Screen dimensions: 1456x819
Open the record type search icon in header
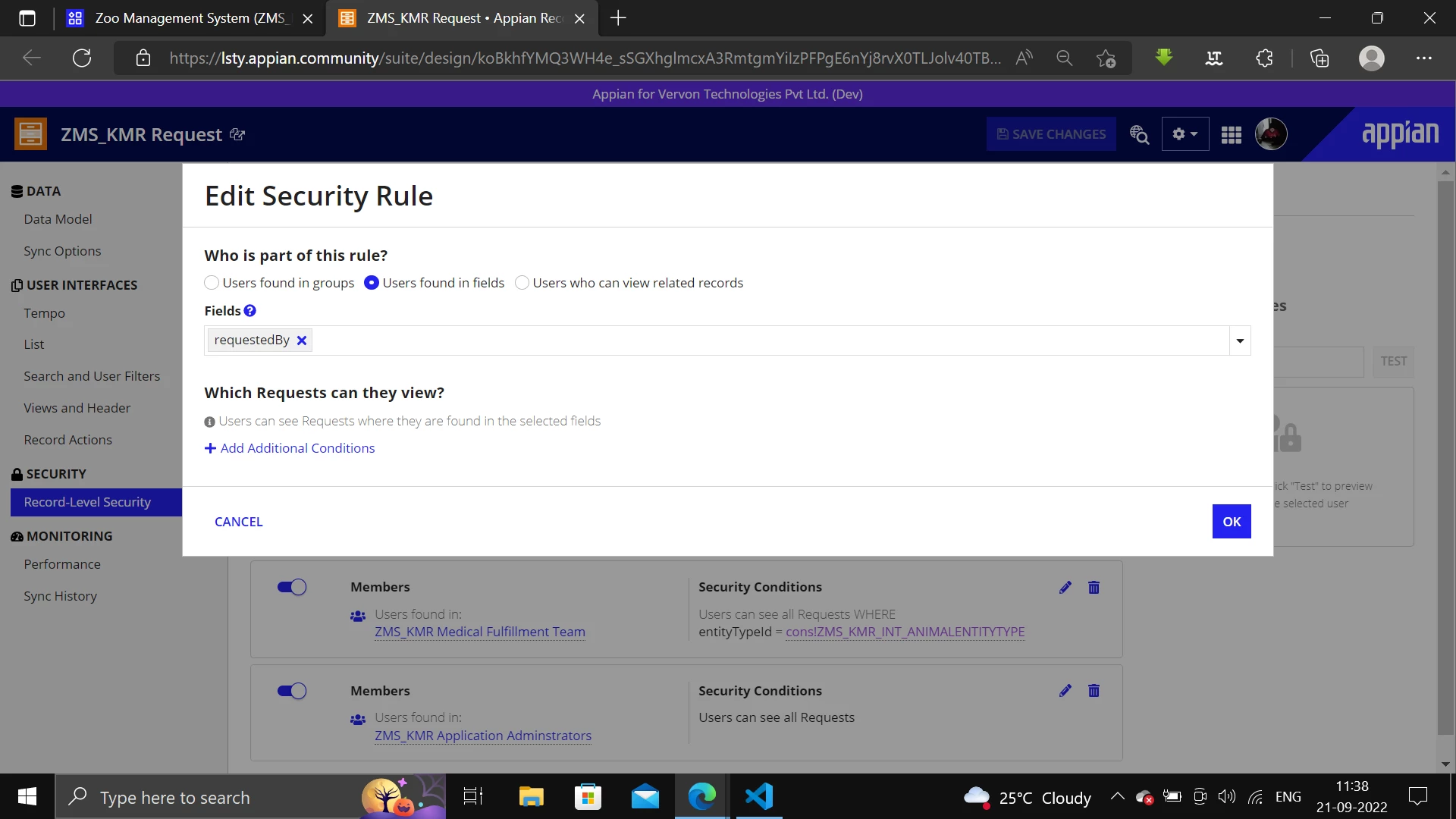1139,134
